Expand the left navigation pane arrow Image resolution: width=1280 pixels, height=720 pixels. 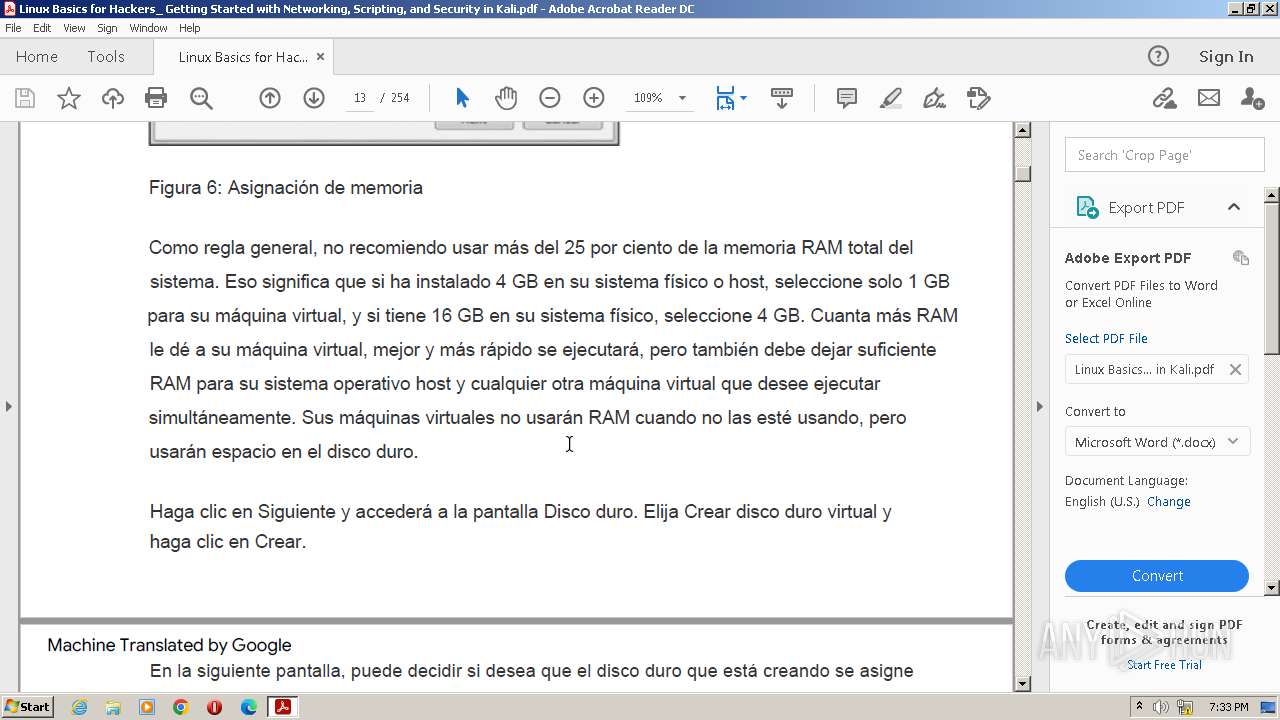pyautogui.click(x=9, y=406)
